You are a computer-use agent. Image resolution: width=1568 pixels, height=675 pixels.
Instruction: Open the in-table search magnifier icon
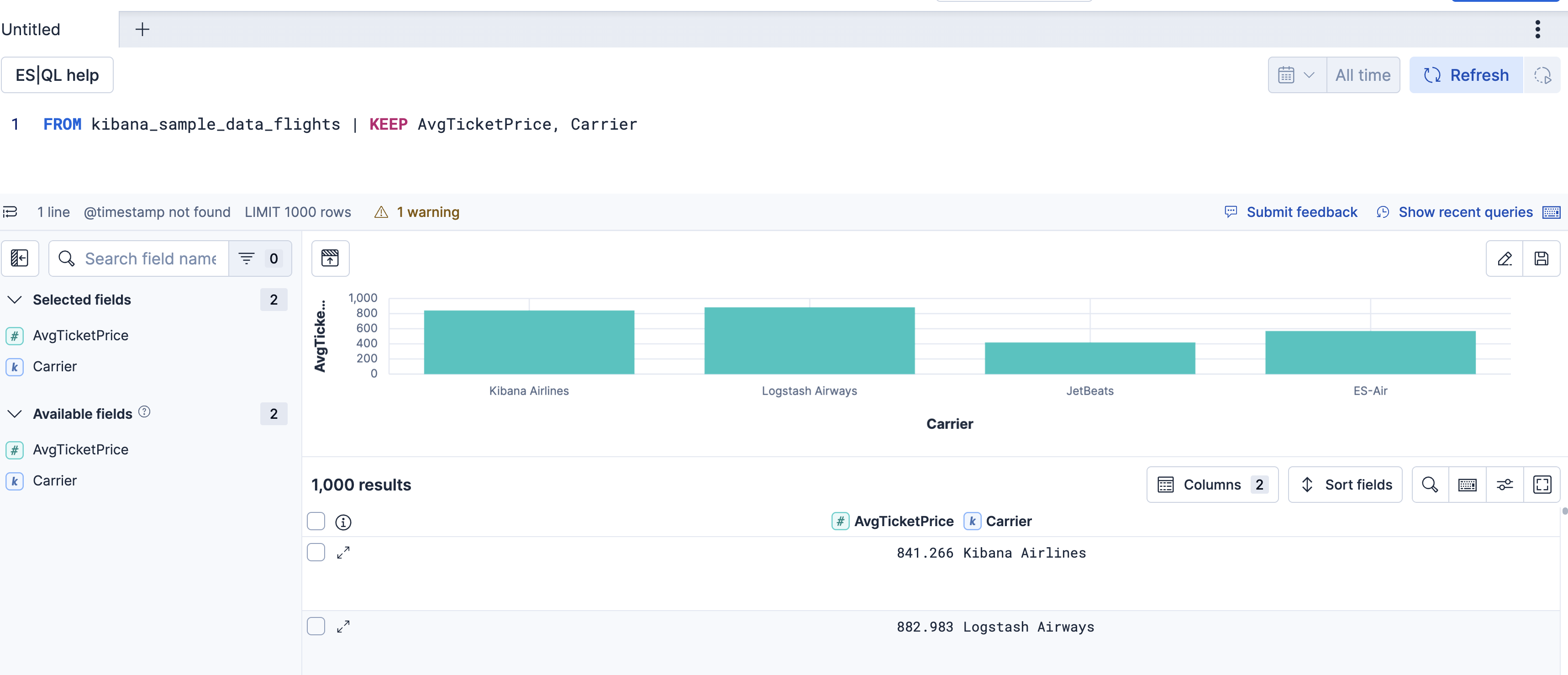(x=1430, y=485)
